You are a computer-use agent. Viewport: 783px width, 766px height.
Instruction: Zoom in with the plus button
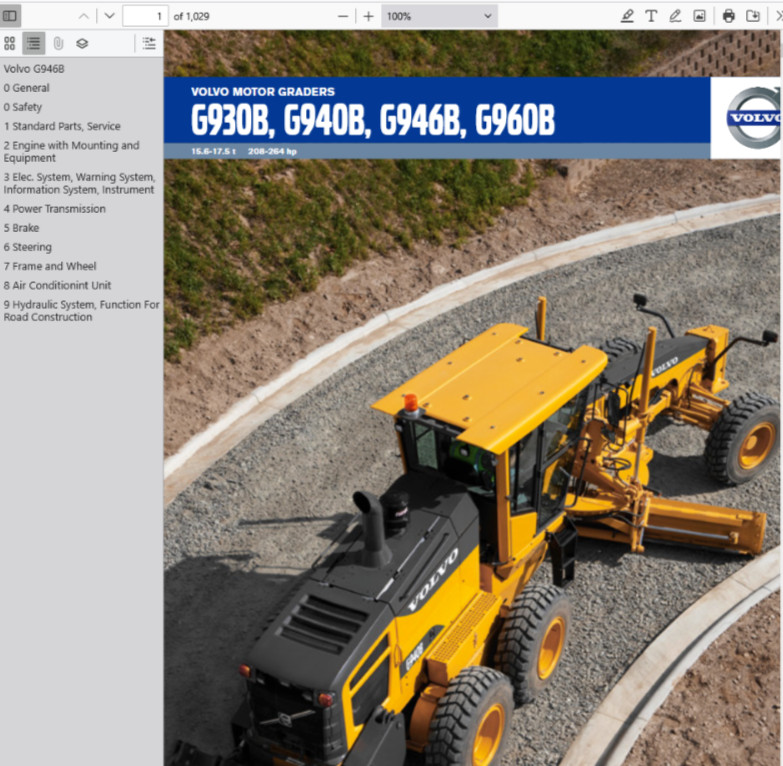point(368,16)
